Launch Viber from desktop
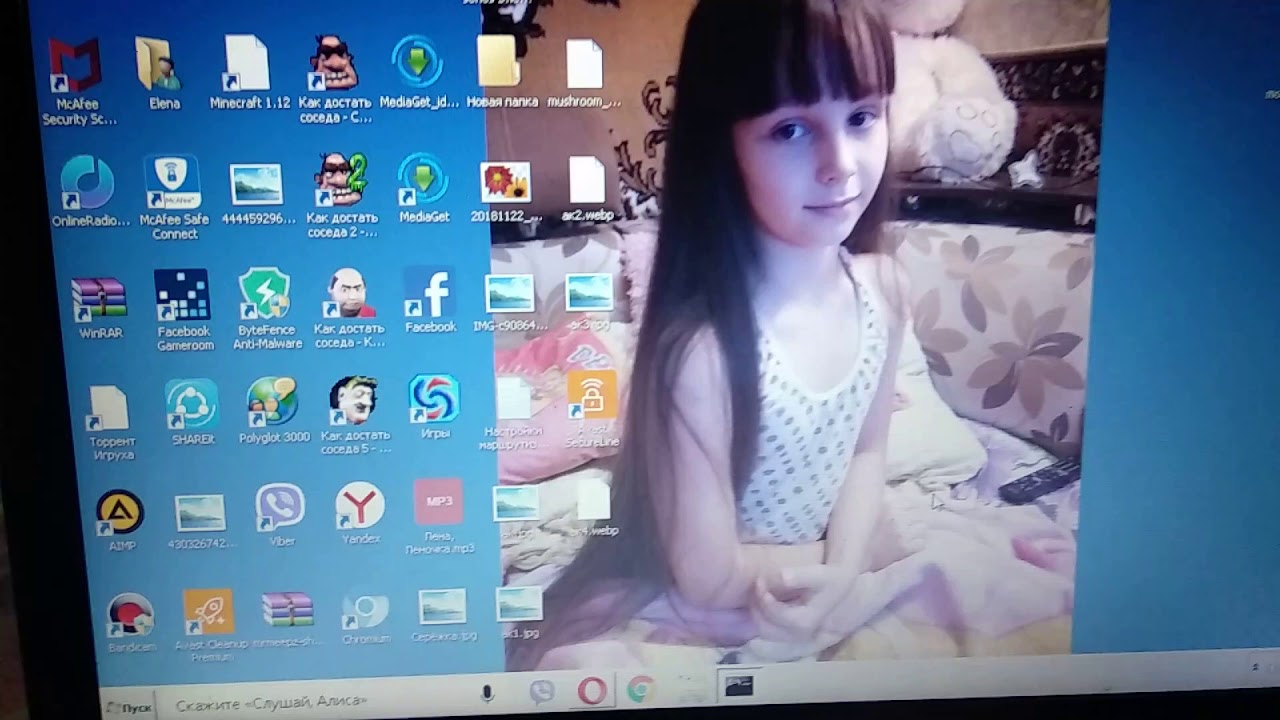Image resolution: width=1280 pixels, height=720 pixels. tap(280, 509)
